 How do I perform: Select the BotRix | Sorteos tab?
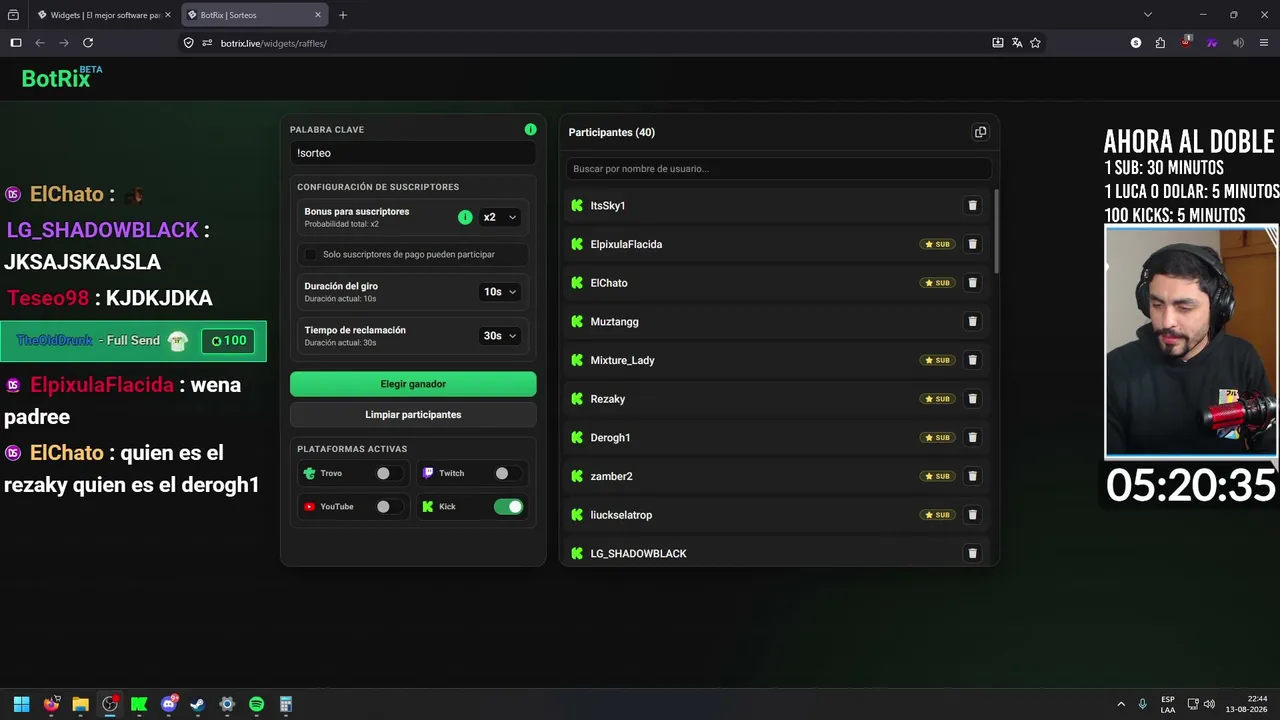click(x=255, y=15)
